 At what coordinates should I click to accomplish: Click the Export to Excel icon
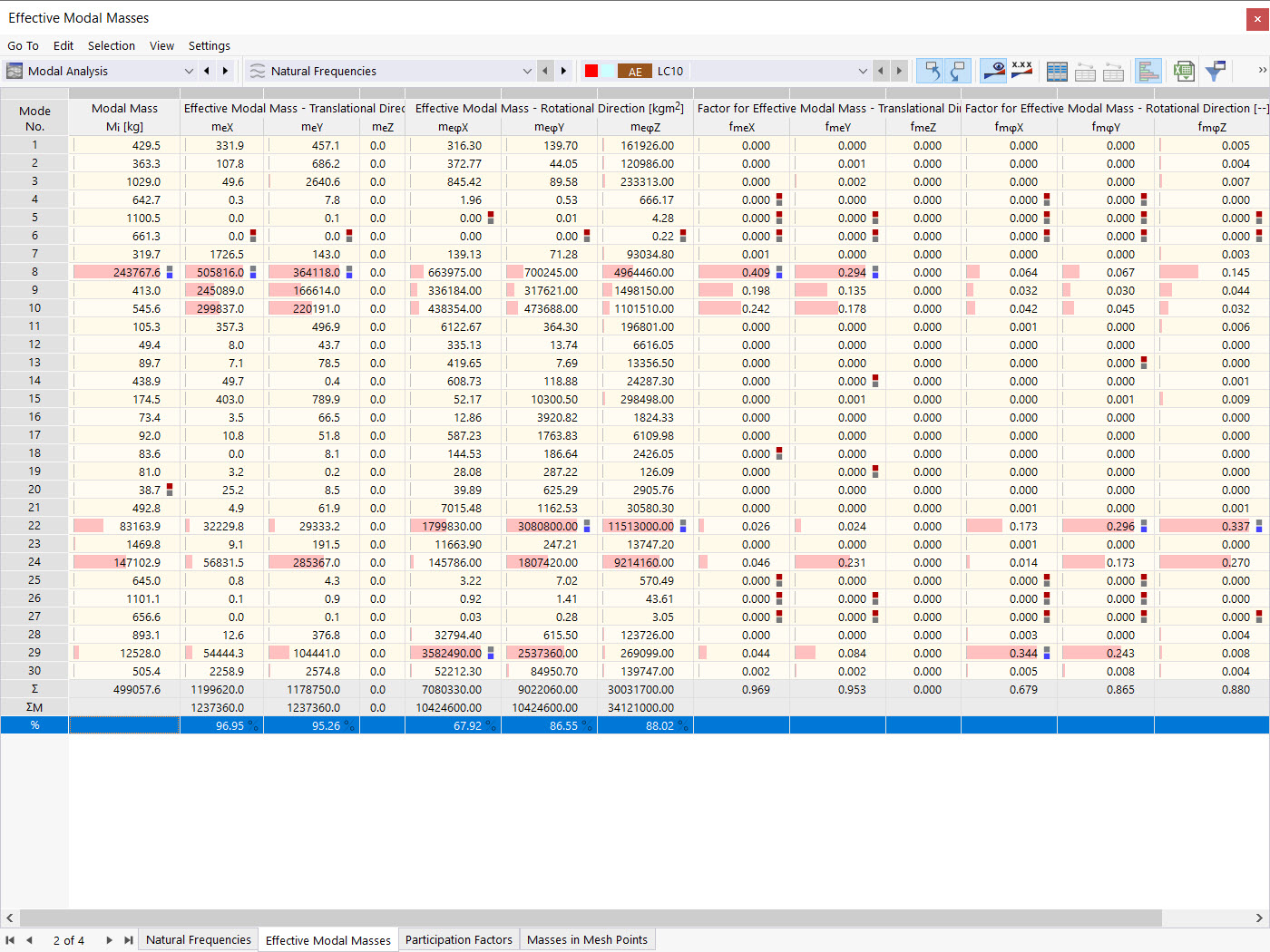click(x=1184, y=71)
